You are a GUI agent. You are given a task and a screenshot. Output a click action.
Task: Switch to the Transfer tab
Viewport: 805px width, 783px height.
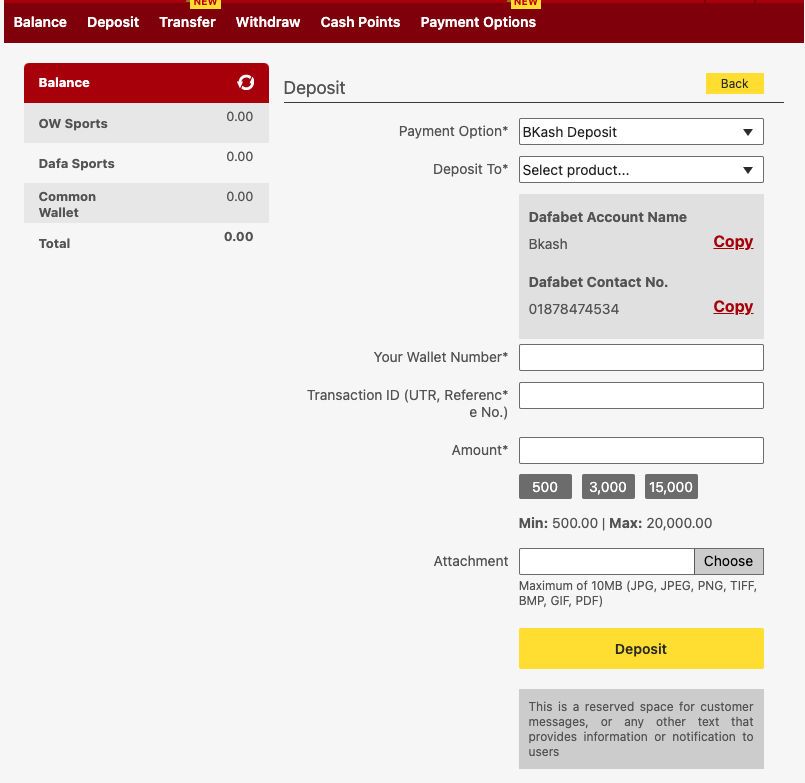187,22
